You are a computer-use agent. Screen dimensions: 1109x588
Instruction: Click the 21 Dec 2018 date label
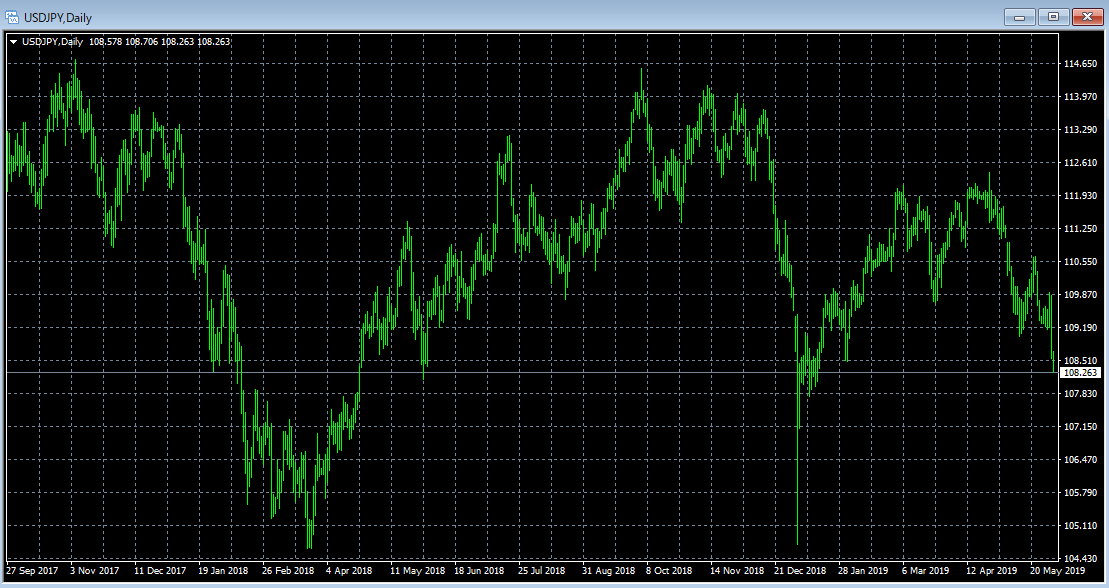pos(800,570)
